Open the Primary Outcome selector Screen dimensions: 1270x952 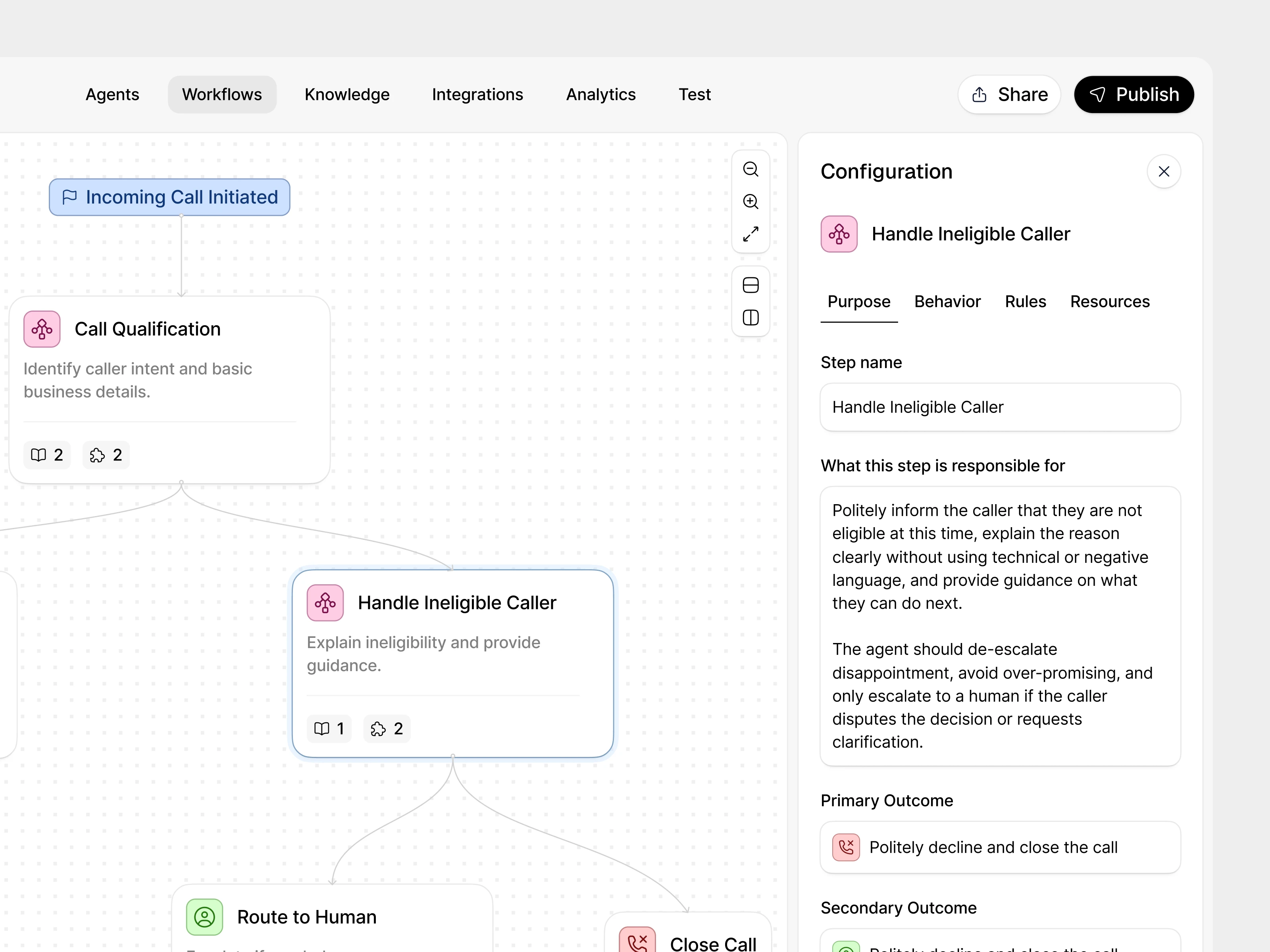[1000, 847]
